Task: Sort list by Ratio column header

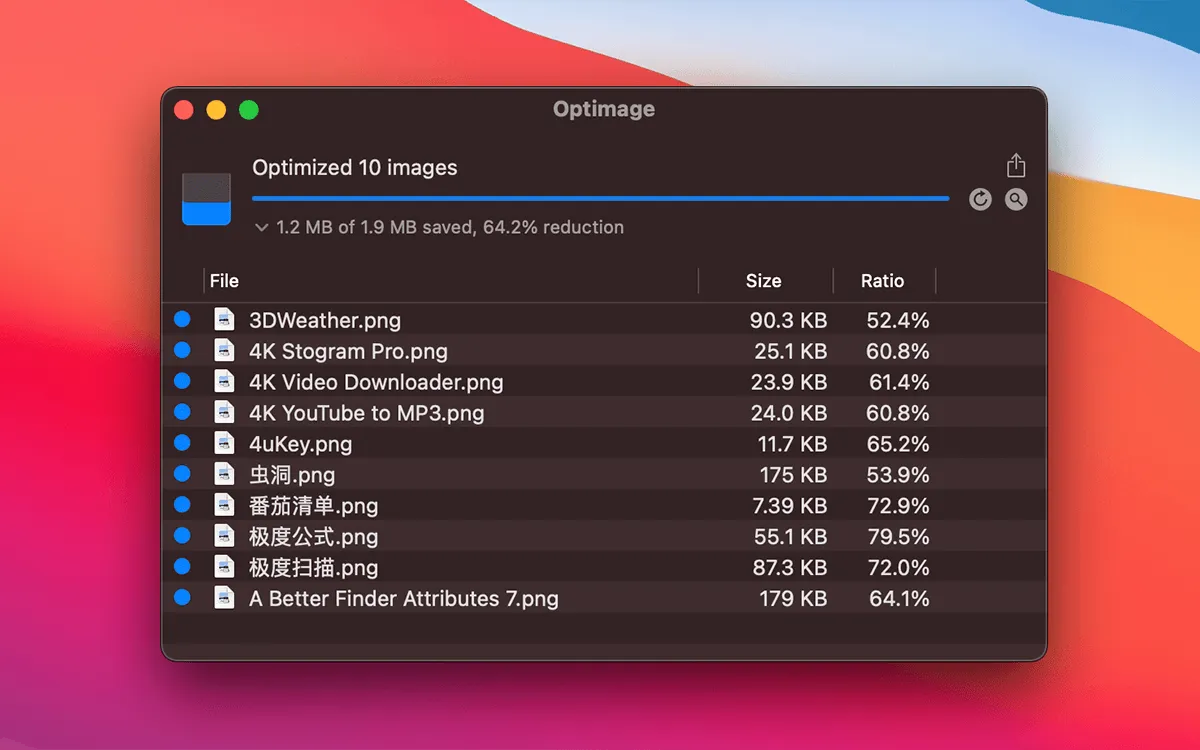Action: tap(882, 281)
